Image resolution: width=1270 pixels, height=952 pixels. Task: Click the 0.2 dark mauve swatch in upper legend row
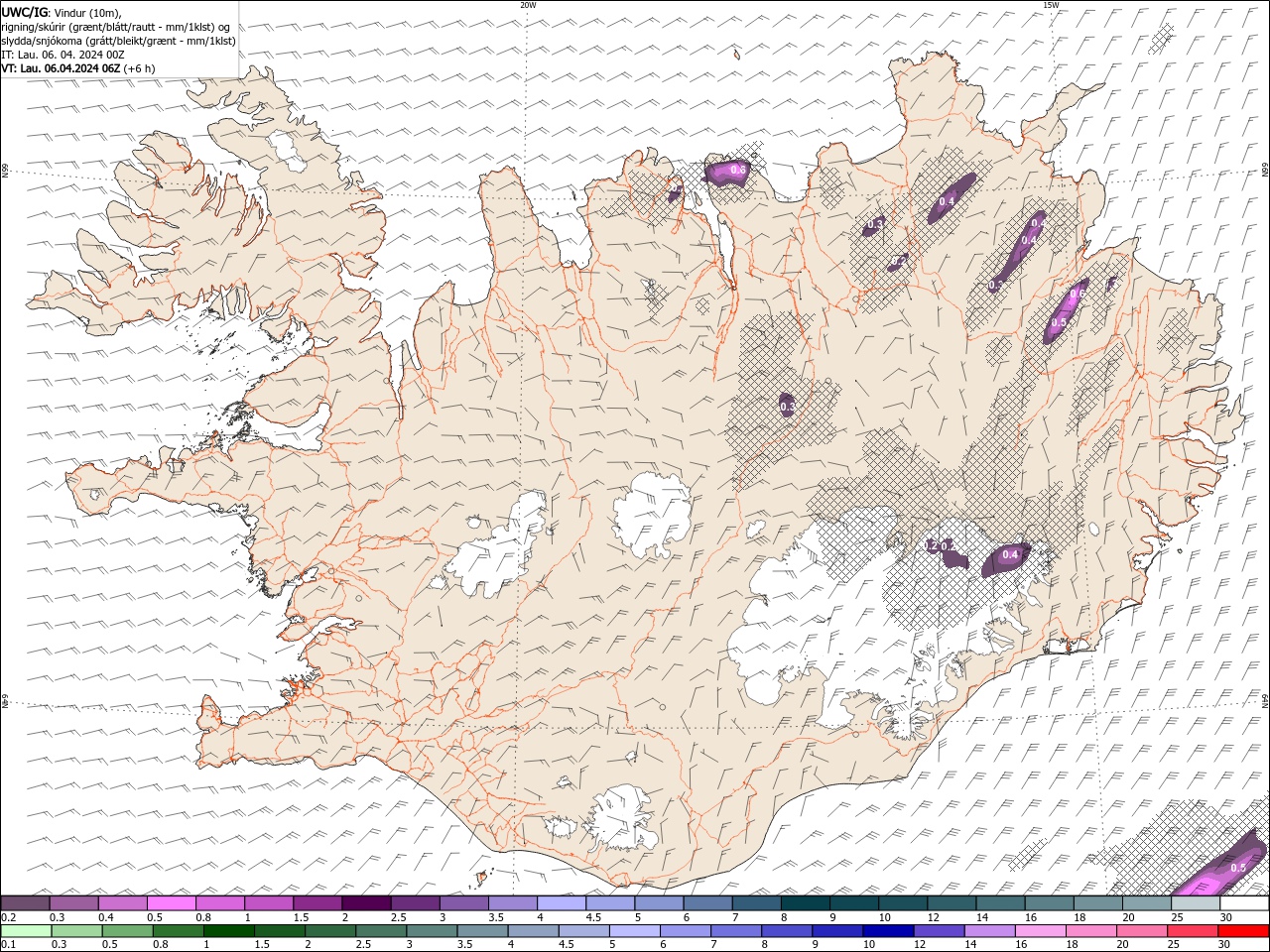click(x=25, y=902)
